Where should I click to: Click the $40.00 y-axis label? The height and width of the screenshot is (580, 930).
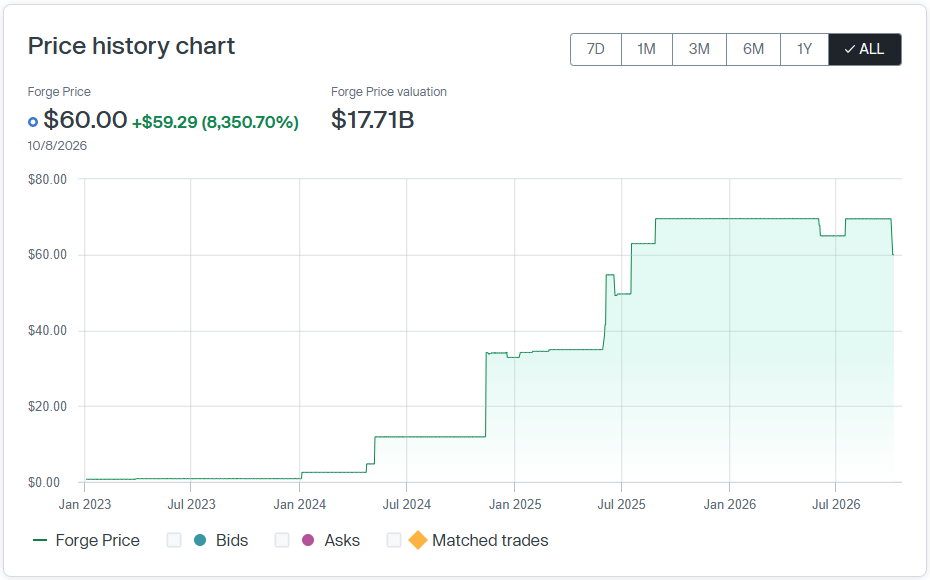tap(47, 330)
